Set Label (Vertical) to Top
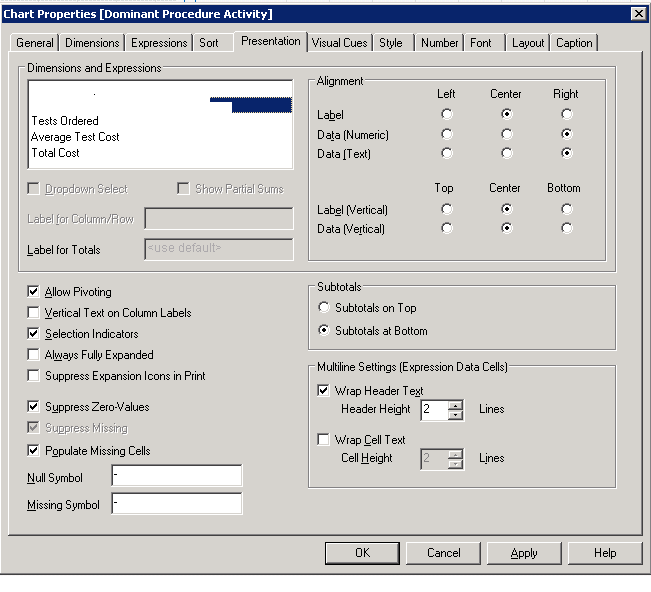This screenshot has height=592, width=651. coord(447,209)
